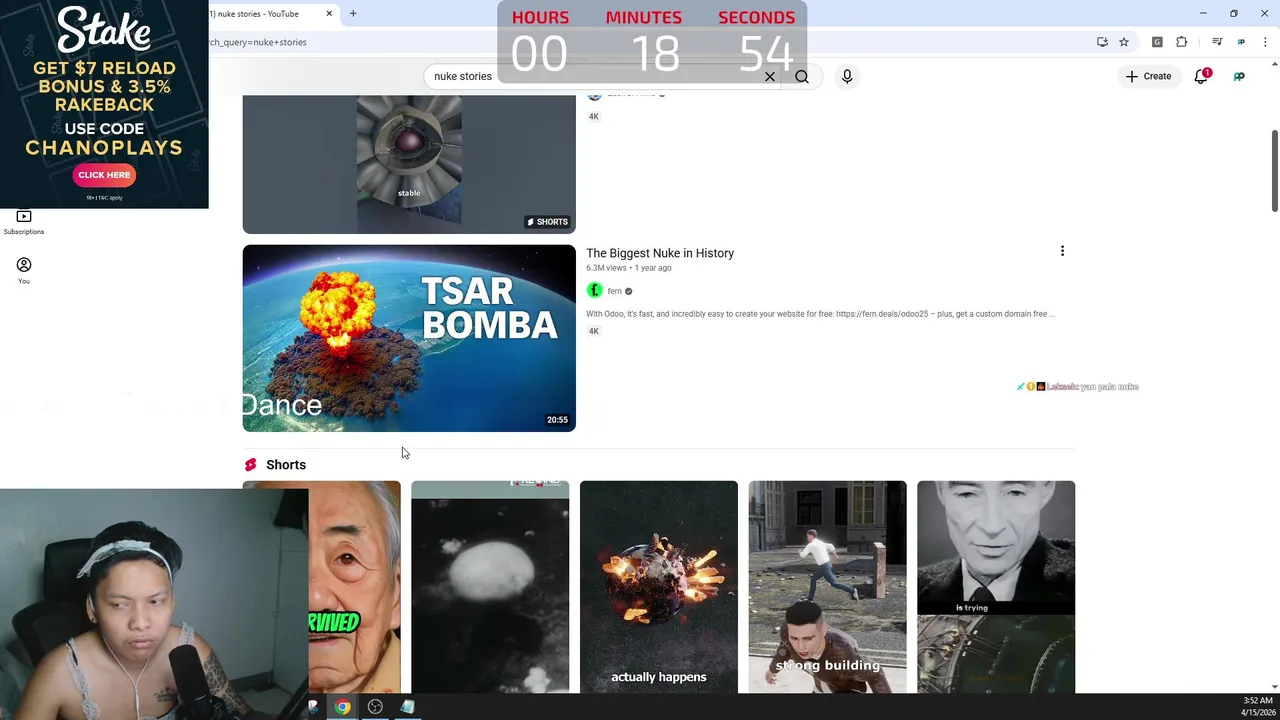Open the Chrome extensions puzzle icon

point(1182,42)
